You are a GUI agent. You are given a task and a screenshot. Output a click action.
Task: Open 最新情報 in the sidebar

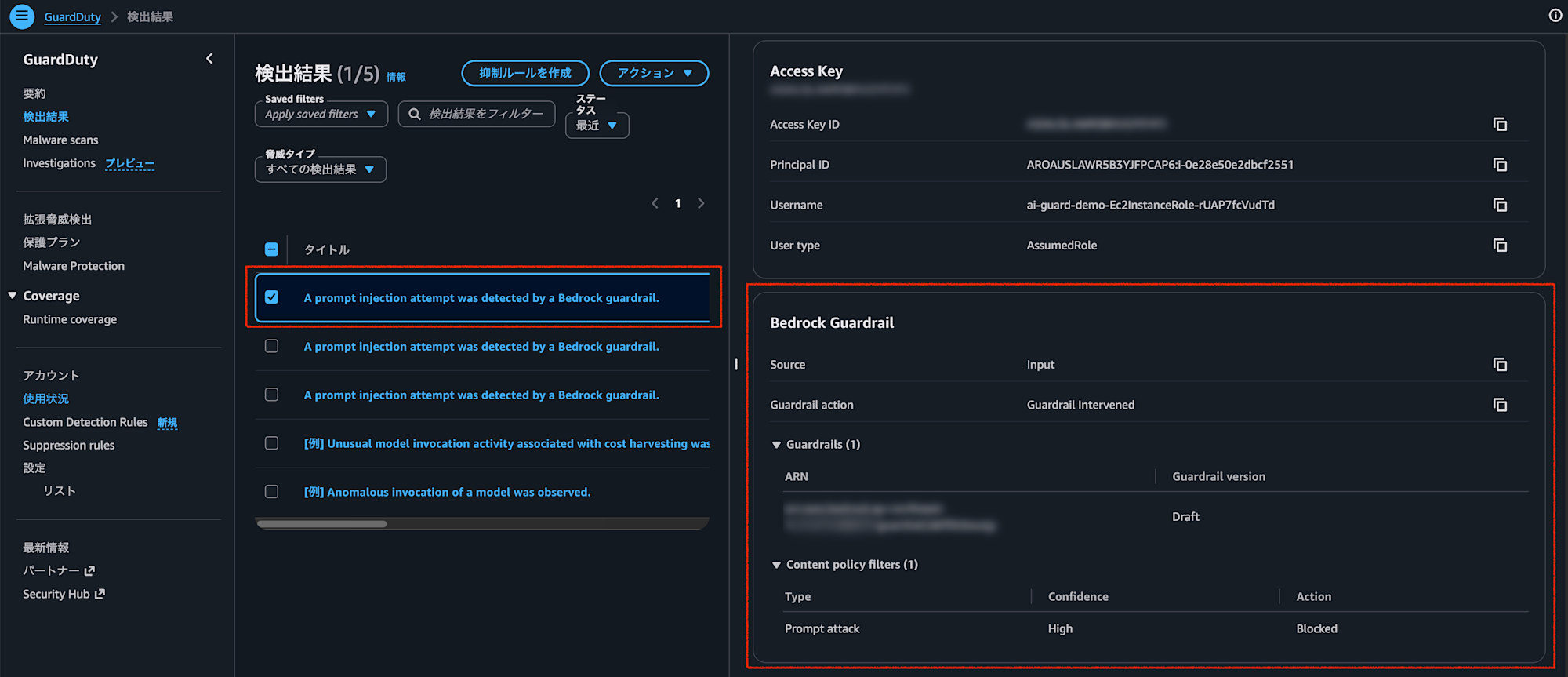pyautogui.click(x=46, y=548)
